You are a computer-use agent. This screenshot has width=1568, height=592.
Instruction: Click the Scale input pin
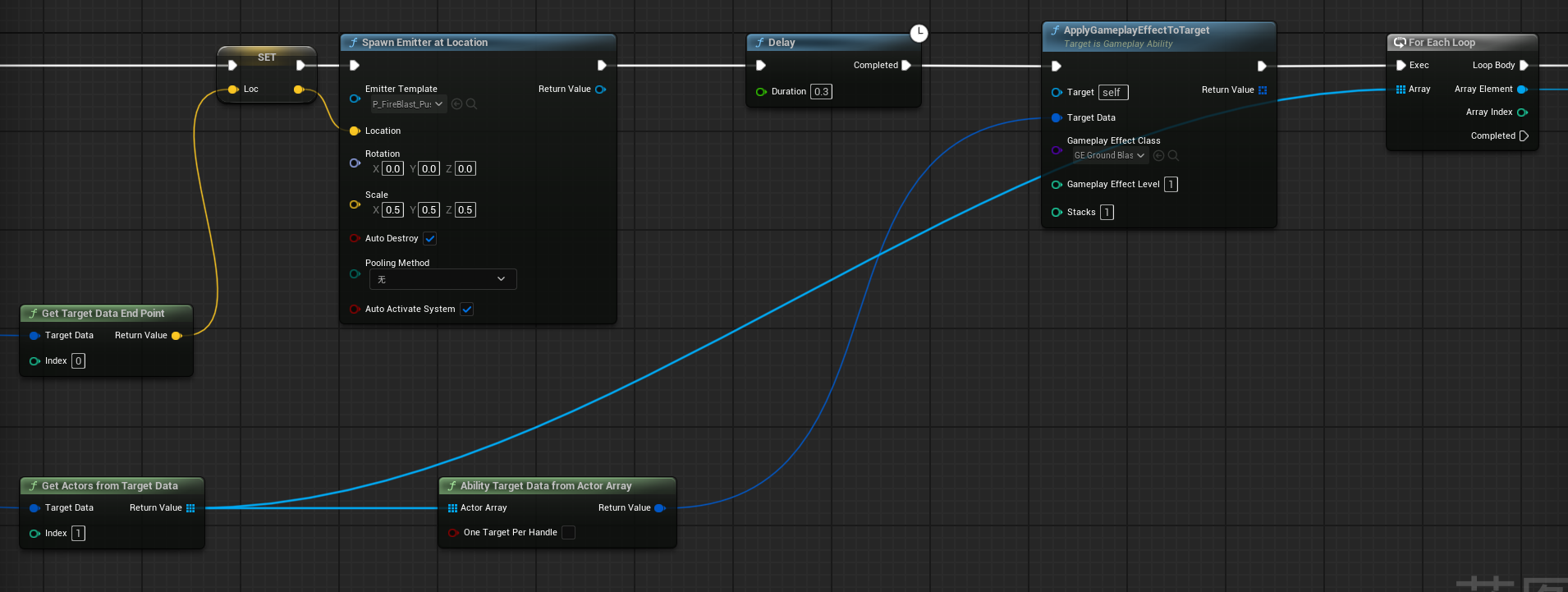(x=355, y=204)
